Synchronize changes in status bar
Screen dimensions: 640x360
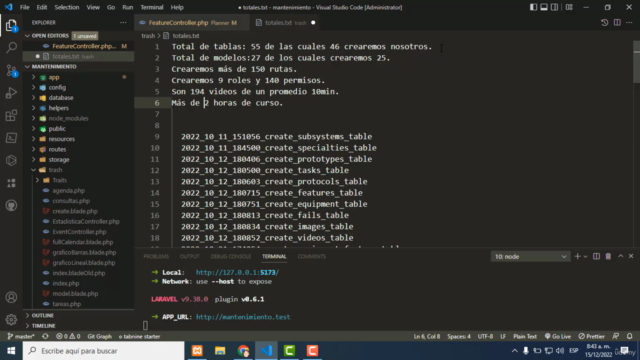45,336
